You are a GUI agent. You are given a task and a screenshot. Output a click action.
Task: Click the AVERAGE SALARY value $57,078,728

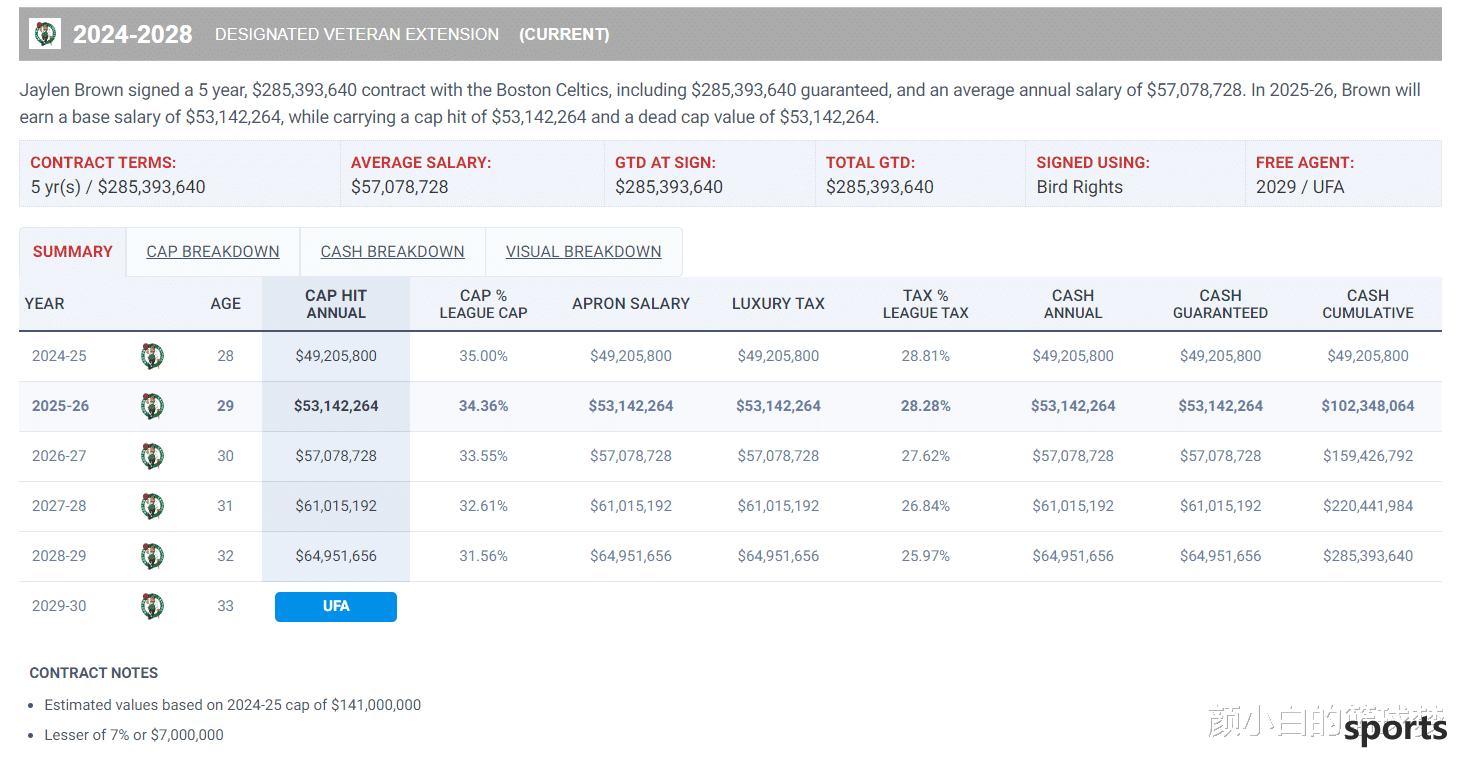pos(400,187)
